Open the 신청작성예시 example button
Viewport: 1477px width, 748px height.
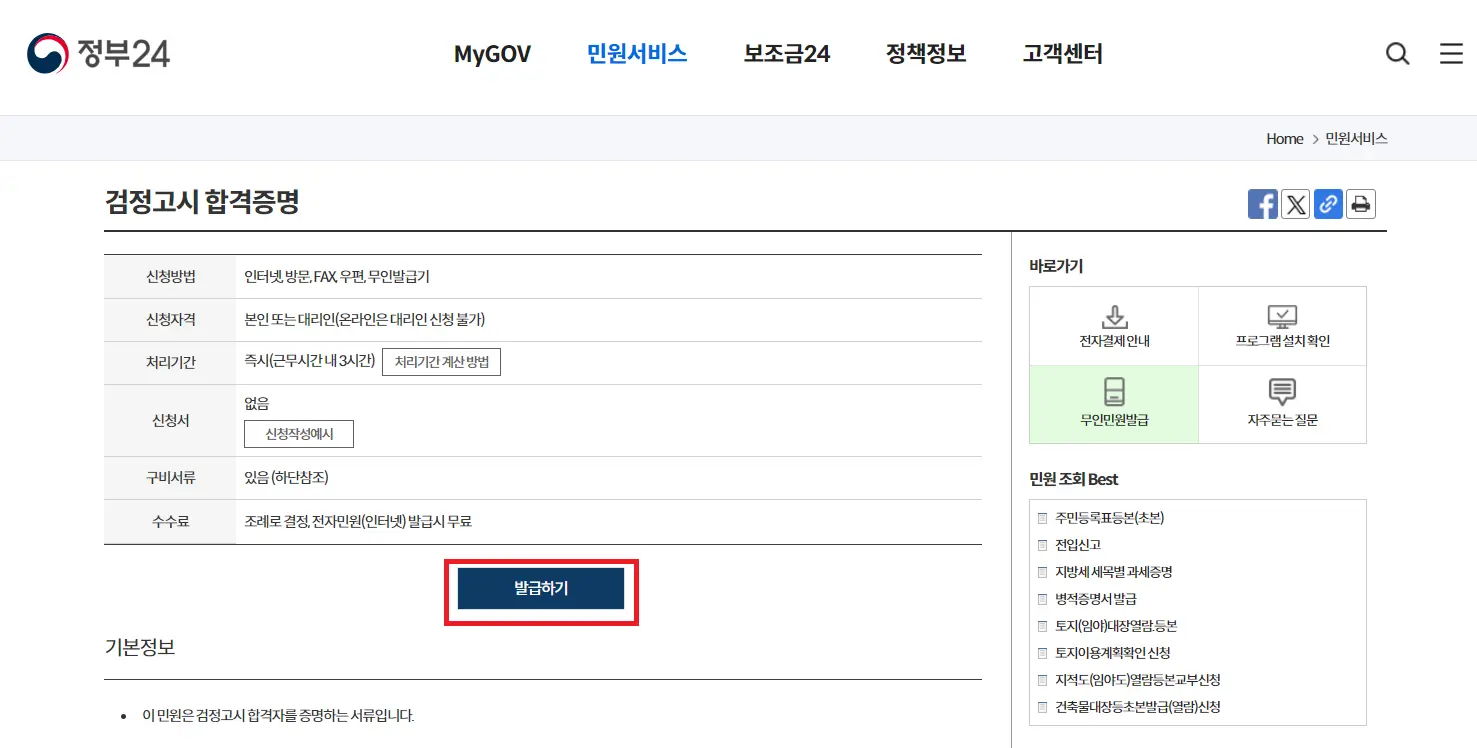pyautogui.click(x=298, y=434)
